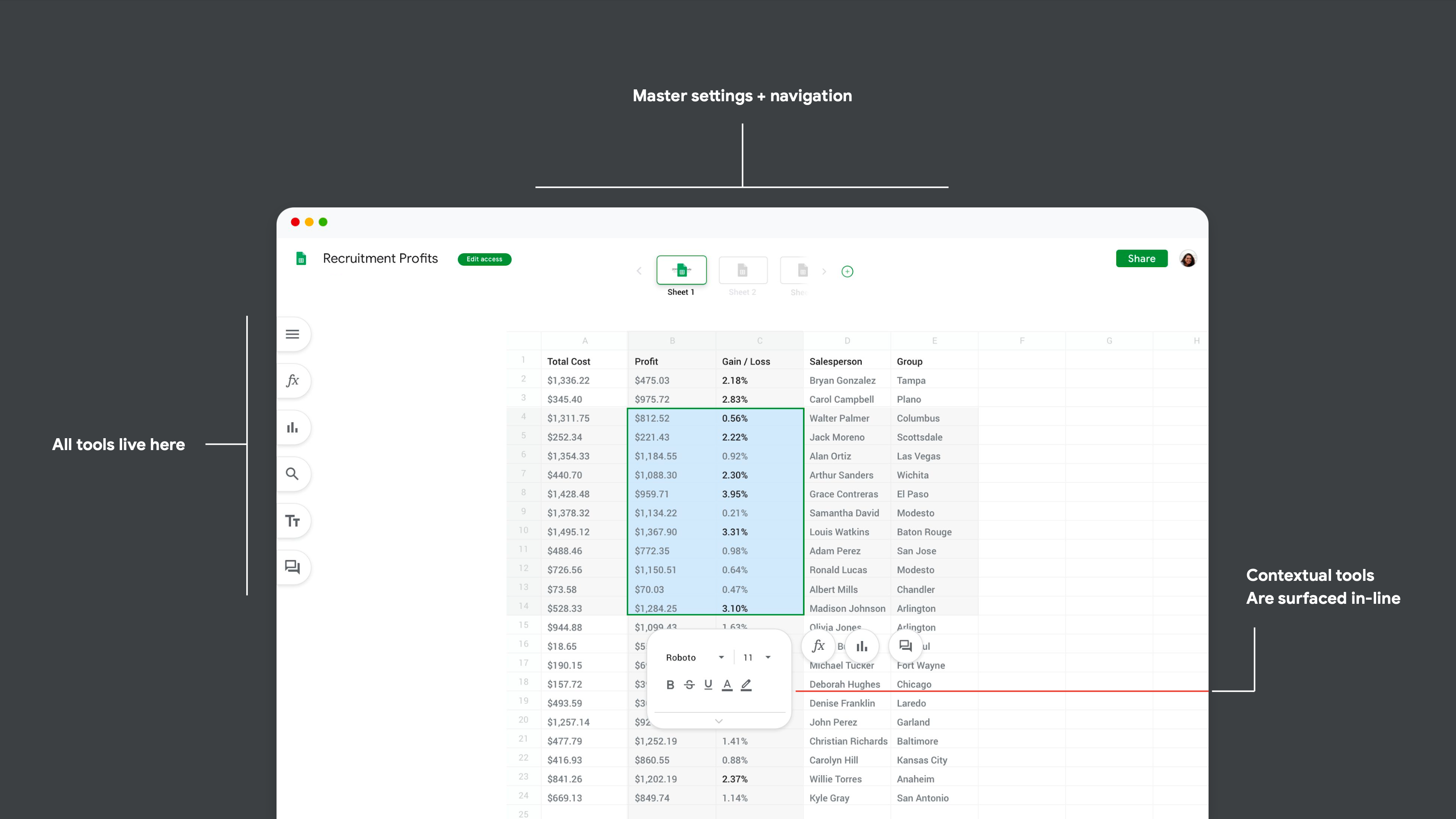Click the Edit access badge
This screenshot has width=1456, height=819.
484,259
